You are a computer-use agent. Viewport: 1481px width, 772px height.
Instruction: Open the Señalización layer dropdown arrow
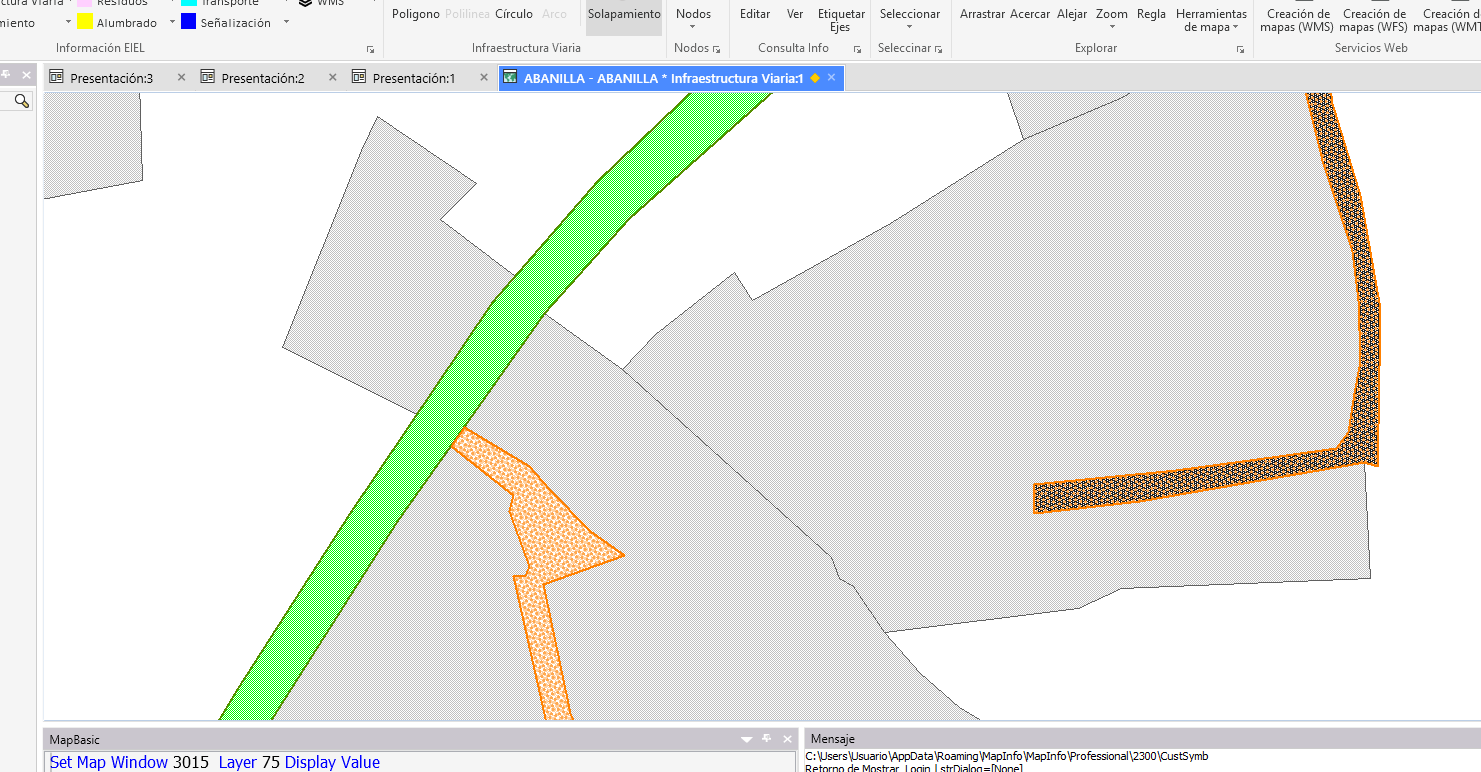pyautogui.click(x=286, y=22)
